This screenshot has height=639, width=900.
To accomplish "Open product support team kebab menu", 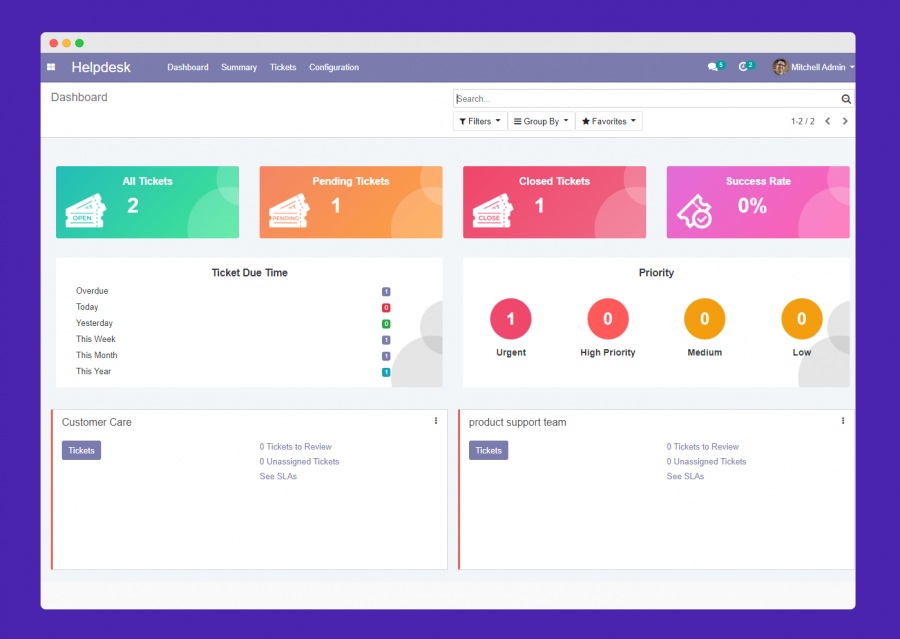I will (843, 421).
